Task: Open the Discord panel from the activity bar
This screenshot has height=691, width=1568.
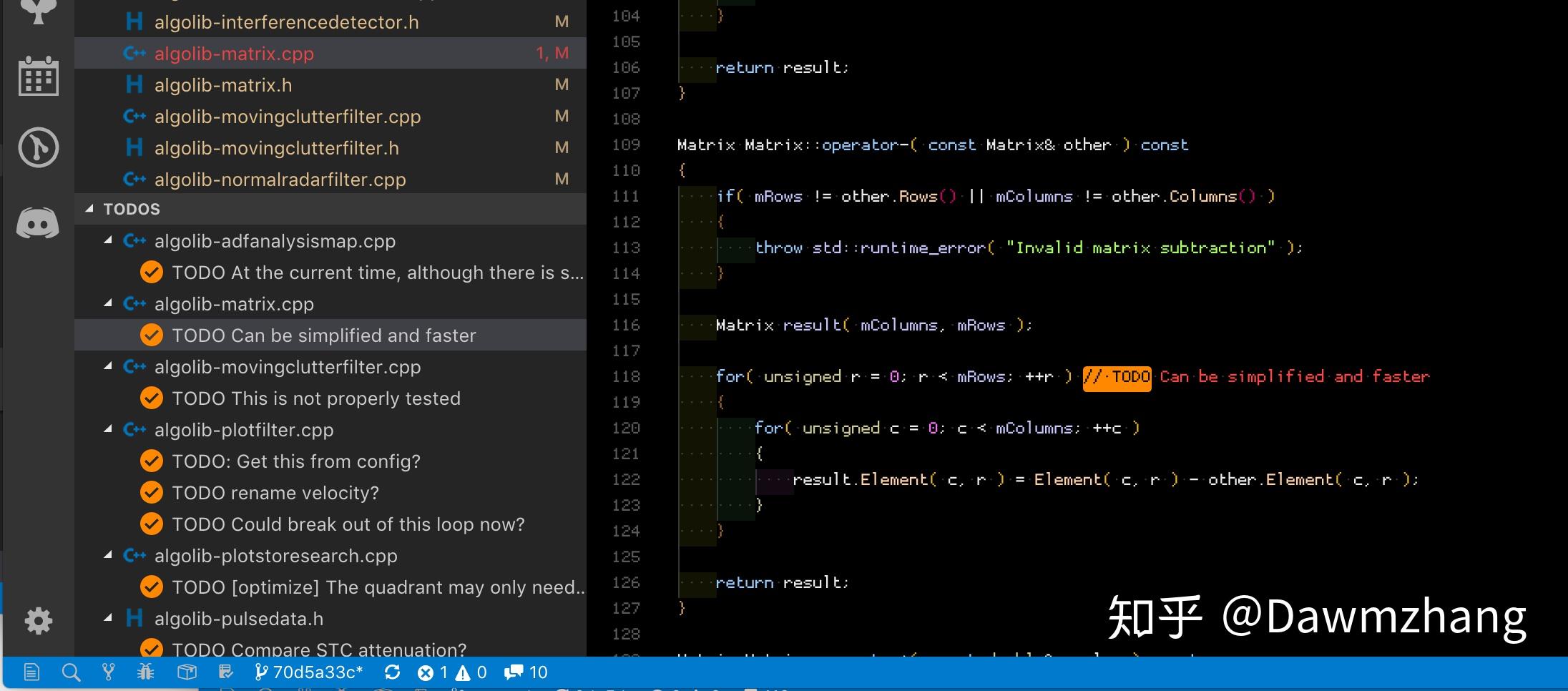Action: tap(37, 222)
